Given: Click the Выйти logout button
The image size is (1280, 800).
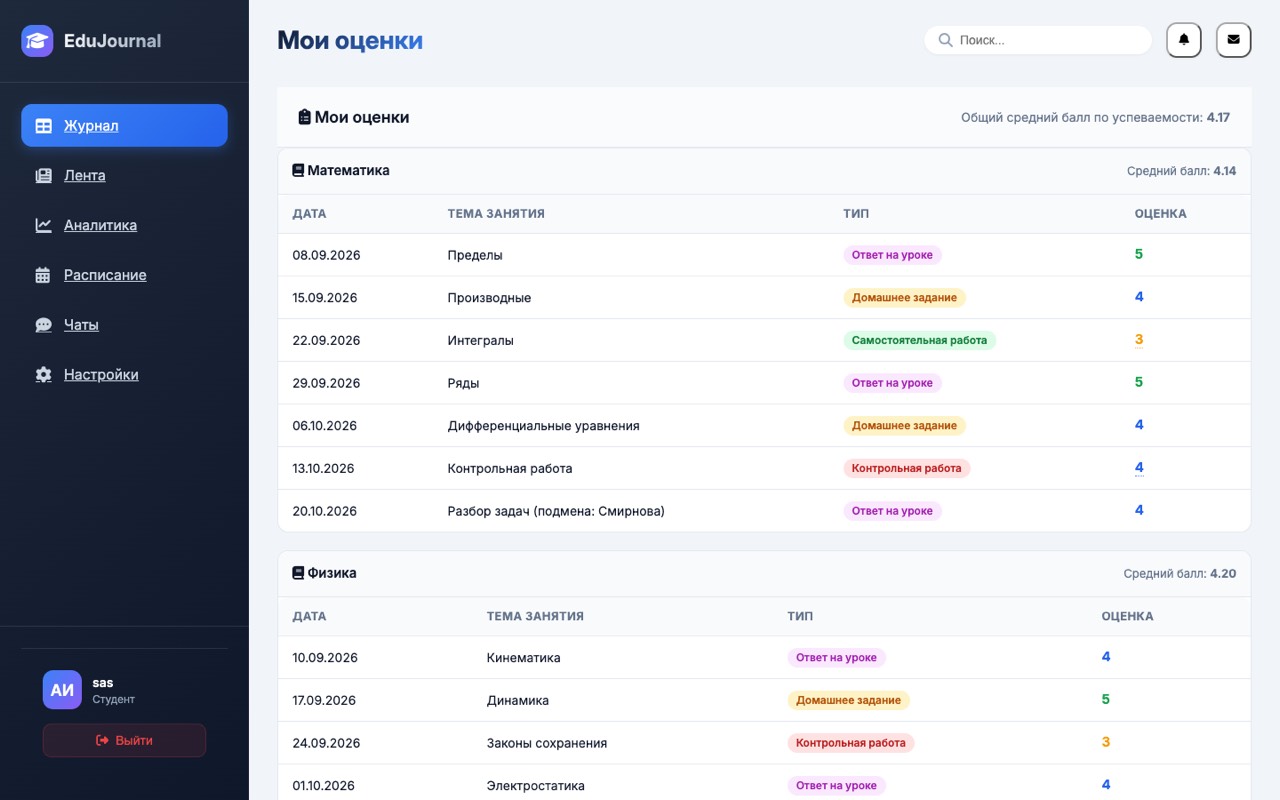Looking at the screenshot, I should pos(124,741).
